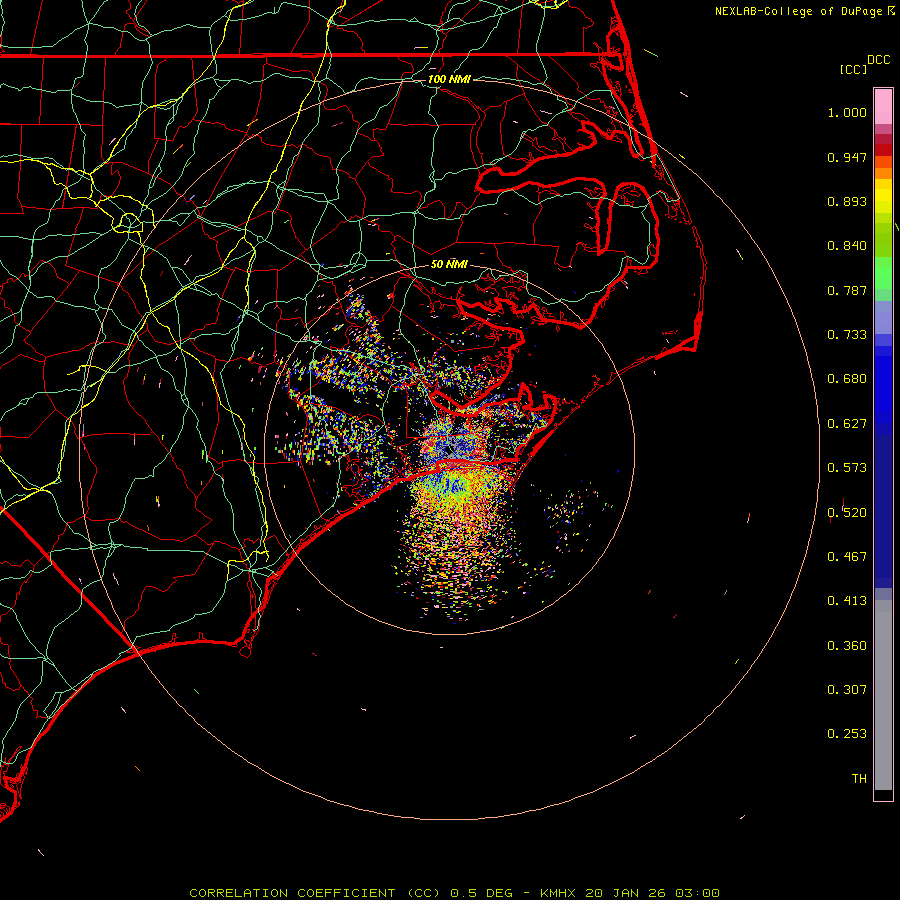Click the 0.947 scale value

pyautogui.click(x=847, y=158)
